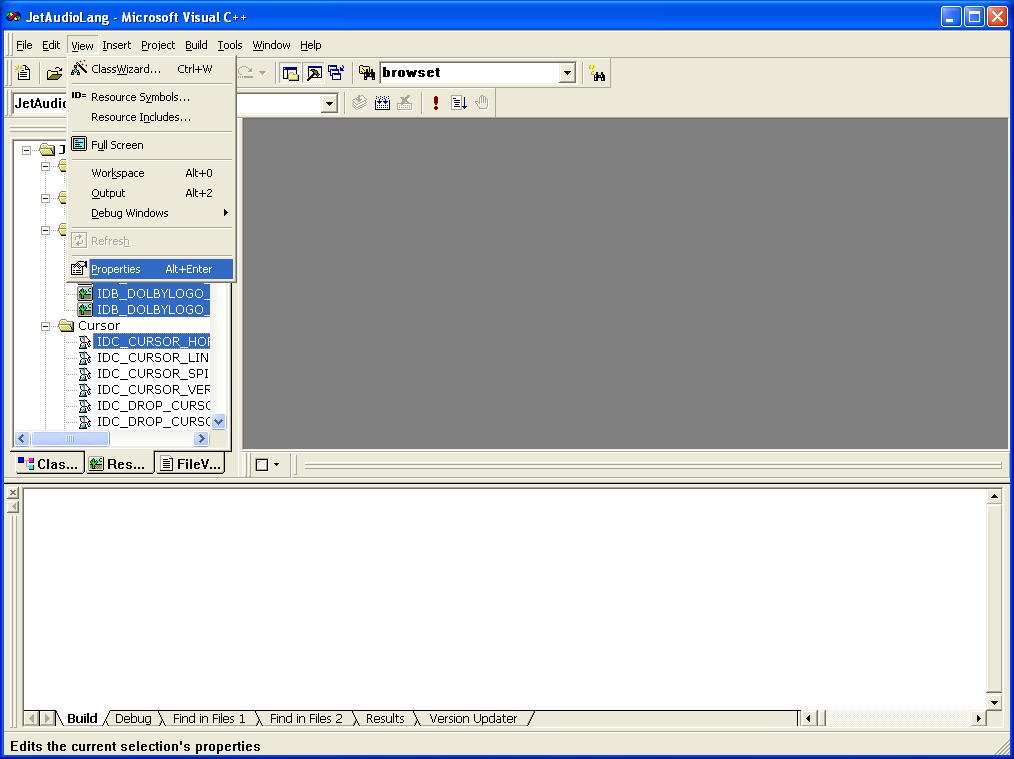
Task: Click the Stop Build toolbar icon
Action: coord(404,103)
